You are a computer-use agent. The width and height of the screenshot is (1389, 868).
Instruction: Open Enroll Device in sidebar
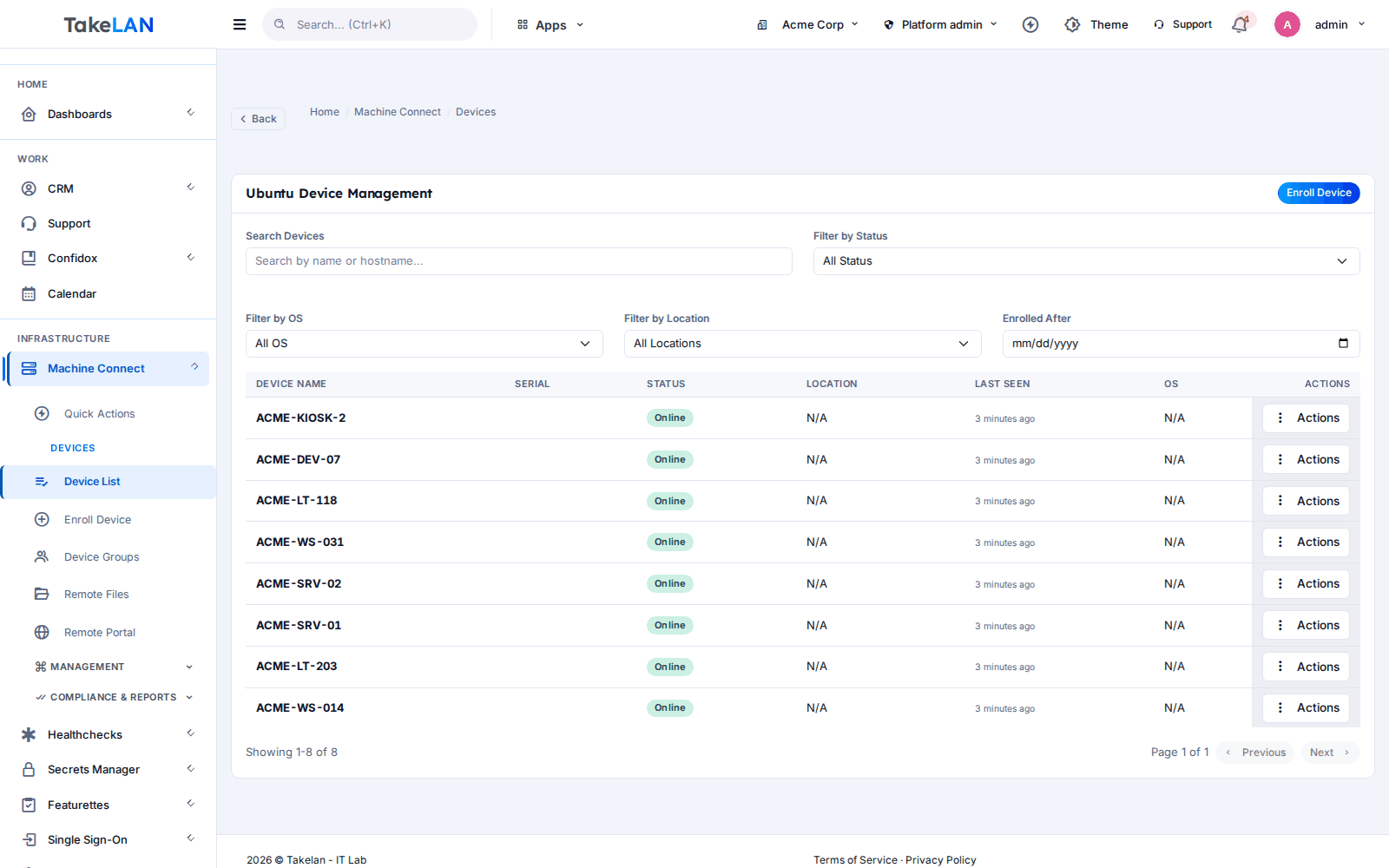pos(97,519)
